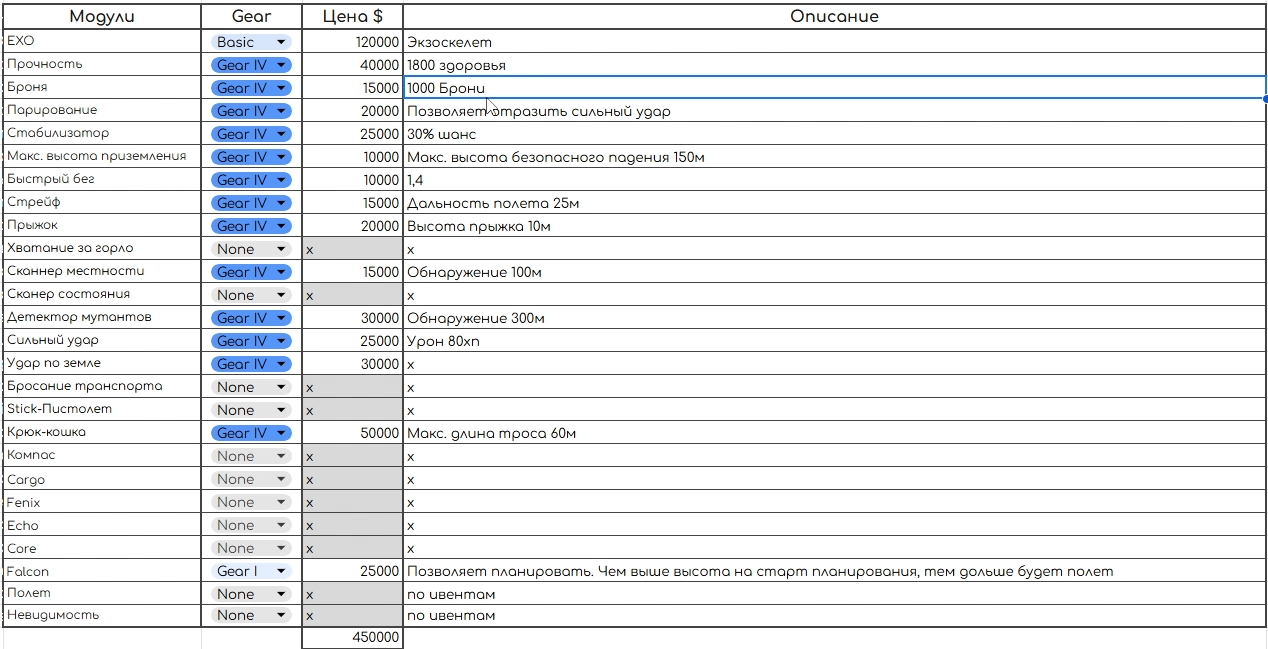Select the Gear column header cell
The height and width of the screenshot is (649, 1268).
click(x=251, y=17)
